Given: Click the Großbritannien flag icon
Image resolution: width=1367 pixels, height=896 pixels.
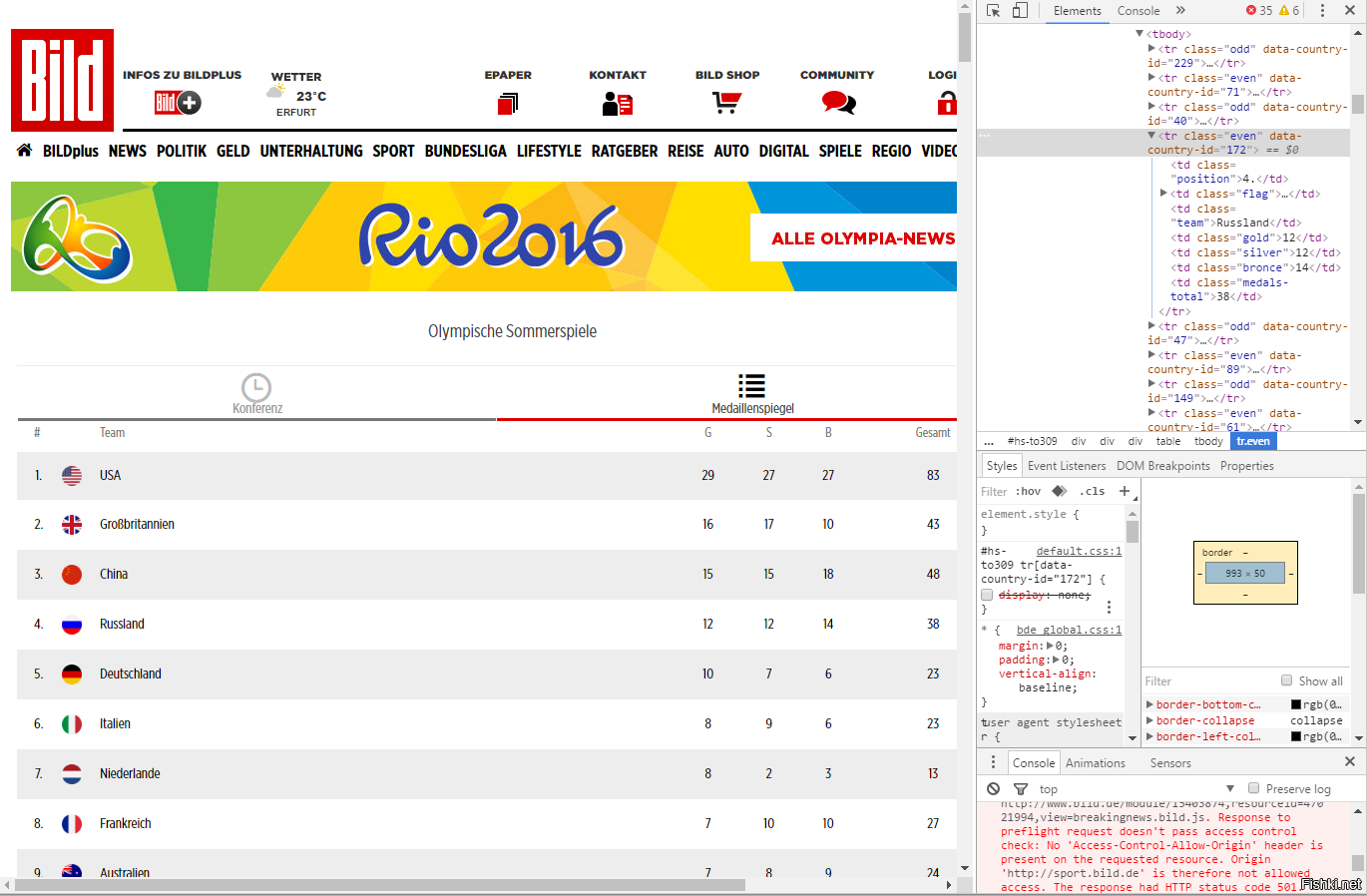Looking at the screenshot, I should click(x=72, y=525).
